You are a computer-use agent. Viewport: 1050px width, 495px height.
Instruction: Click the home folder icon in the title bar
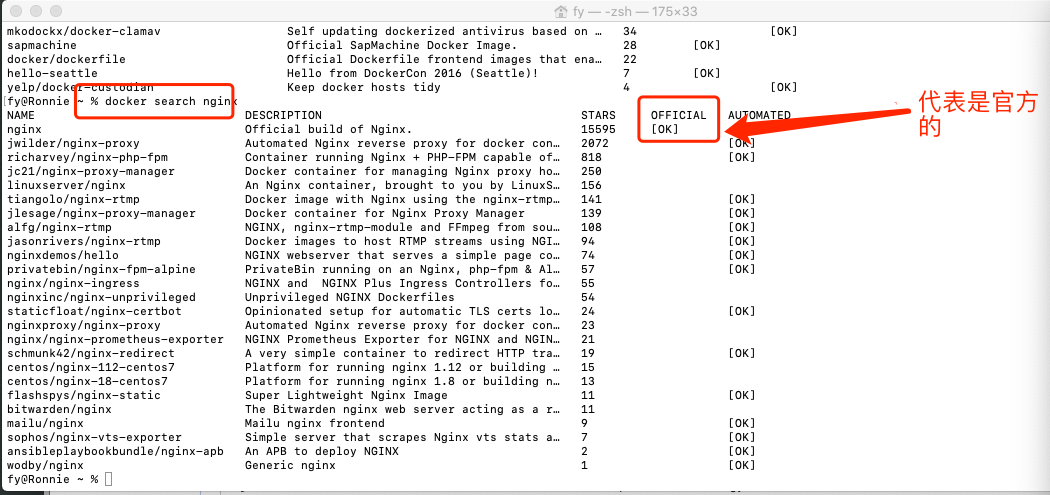click(x=562, y=11)
